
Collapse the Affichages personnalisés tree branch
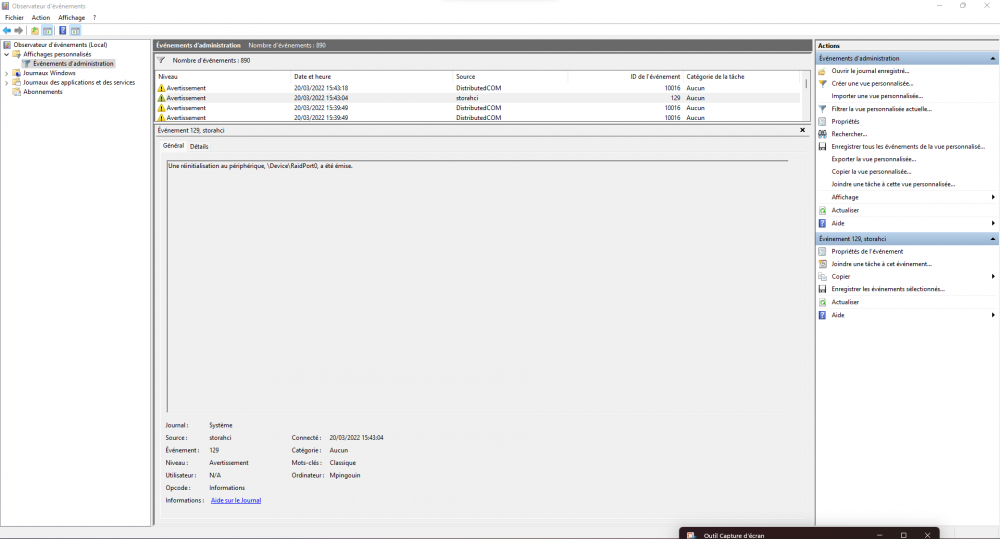click(x=7, y=54)
